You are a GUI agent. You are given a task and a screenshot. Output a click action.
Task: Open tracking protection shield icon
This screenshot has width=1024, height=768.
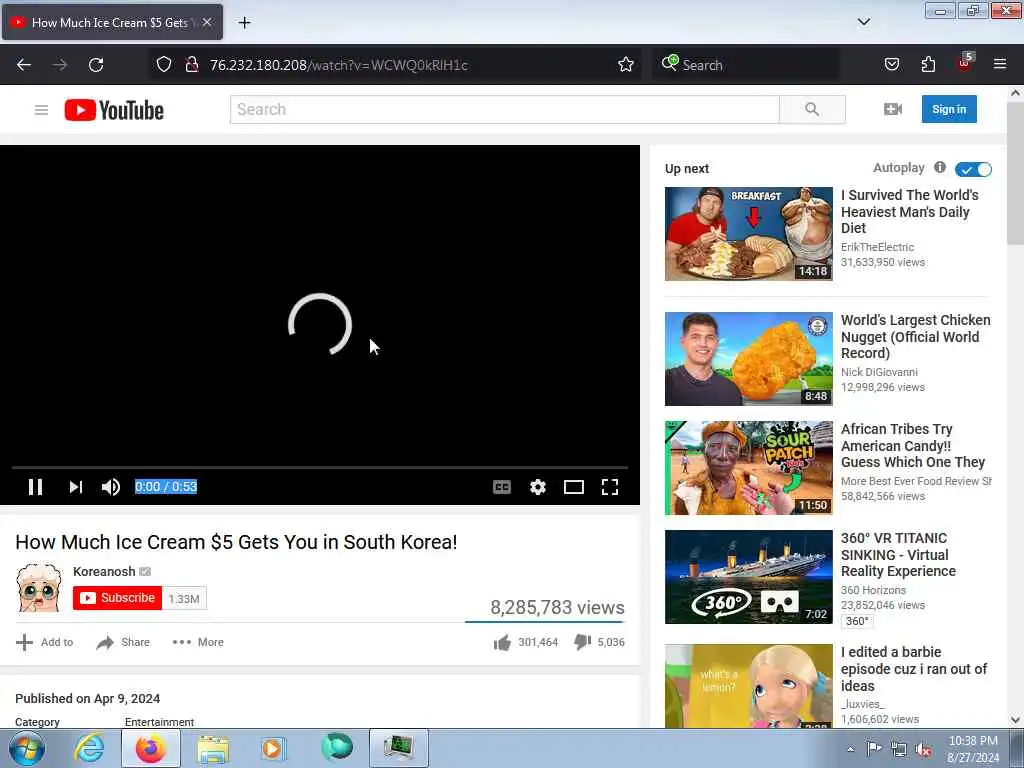pos(164,64)
